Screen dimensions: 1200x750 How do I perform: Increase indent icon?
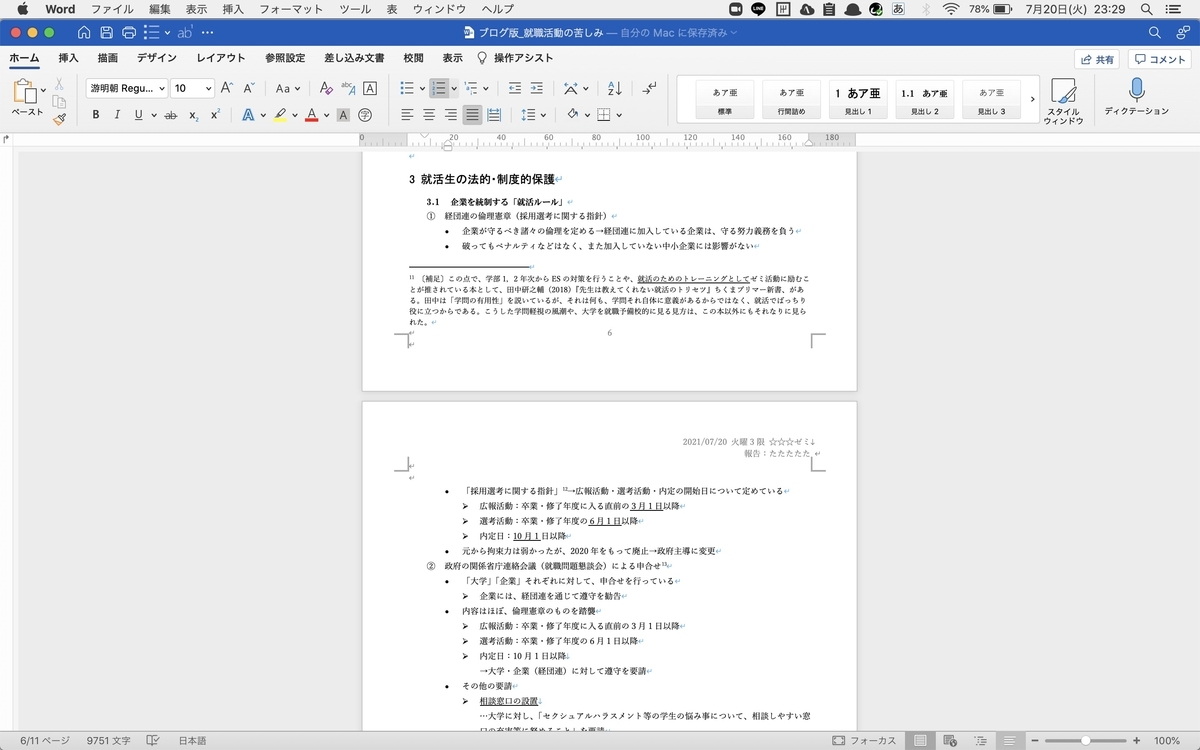pyautogui.click(x=537, y=89)
